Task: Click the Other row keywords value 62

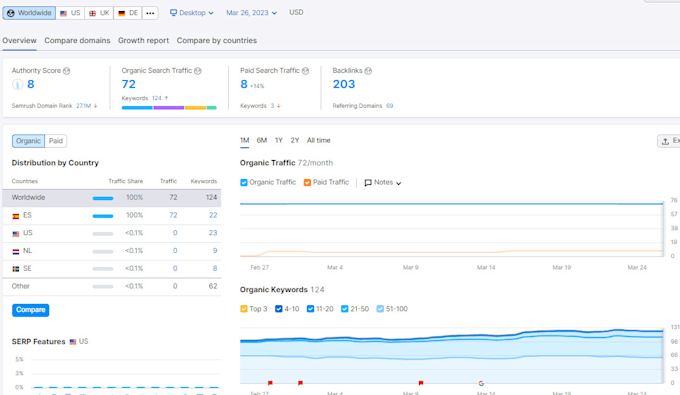Action: click(213, 287)
